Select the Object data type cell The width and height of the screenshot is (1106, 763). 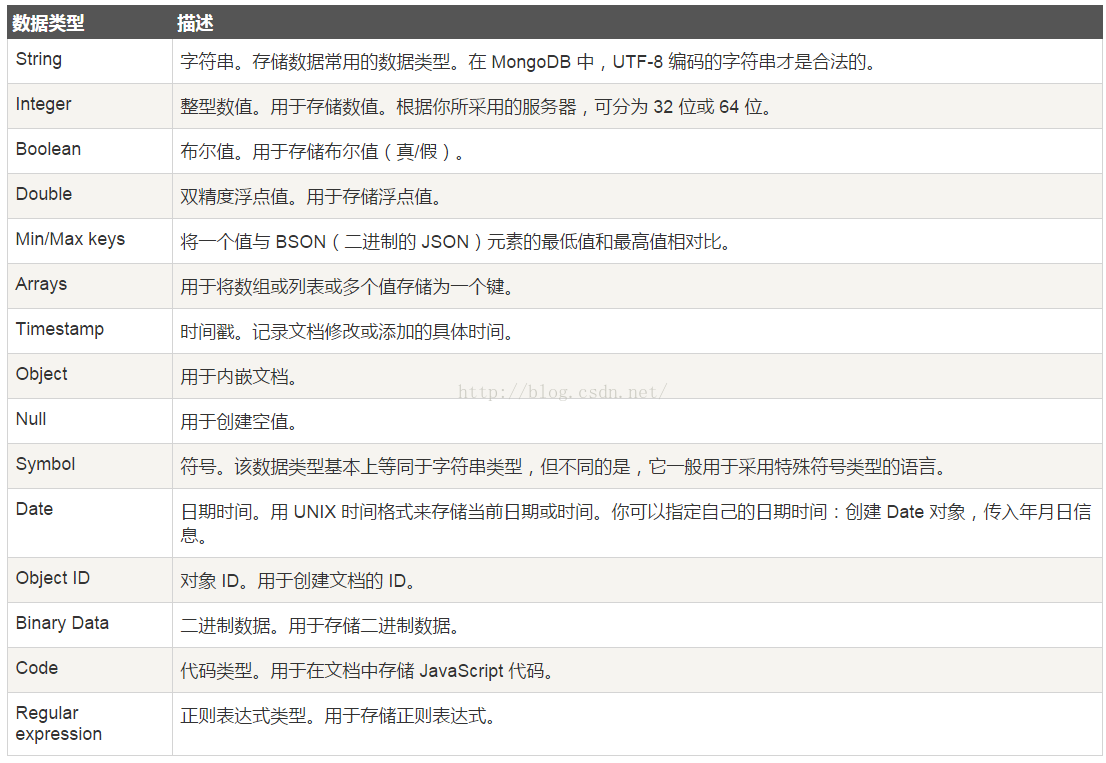pyautogui.click(x=90, y=376)
